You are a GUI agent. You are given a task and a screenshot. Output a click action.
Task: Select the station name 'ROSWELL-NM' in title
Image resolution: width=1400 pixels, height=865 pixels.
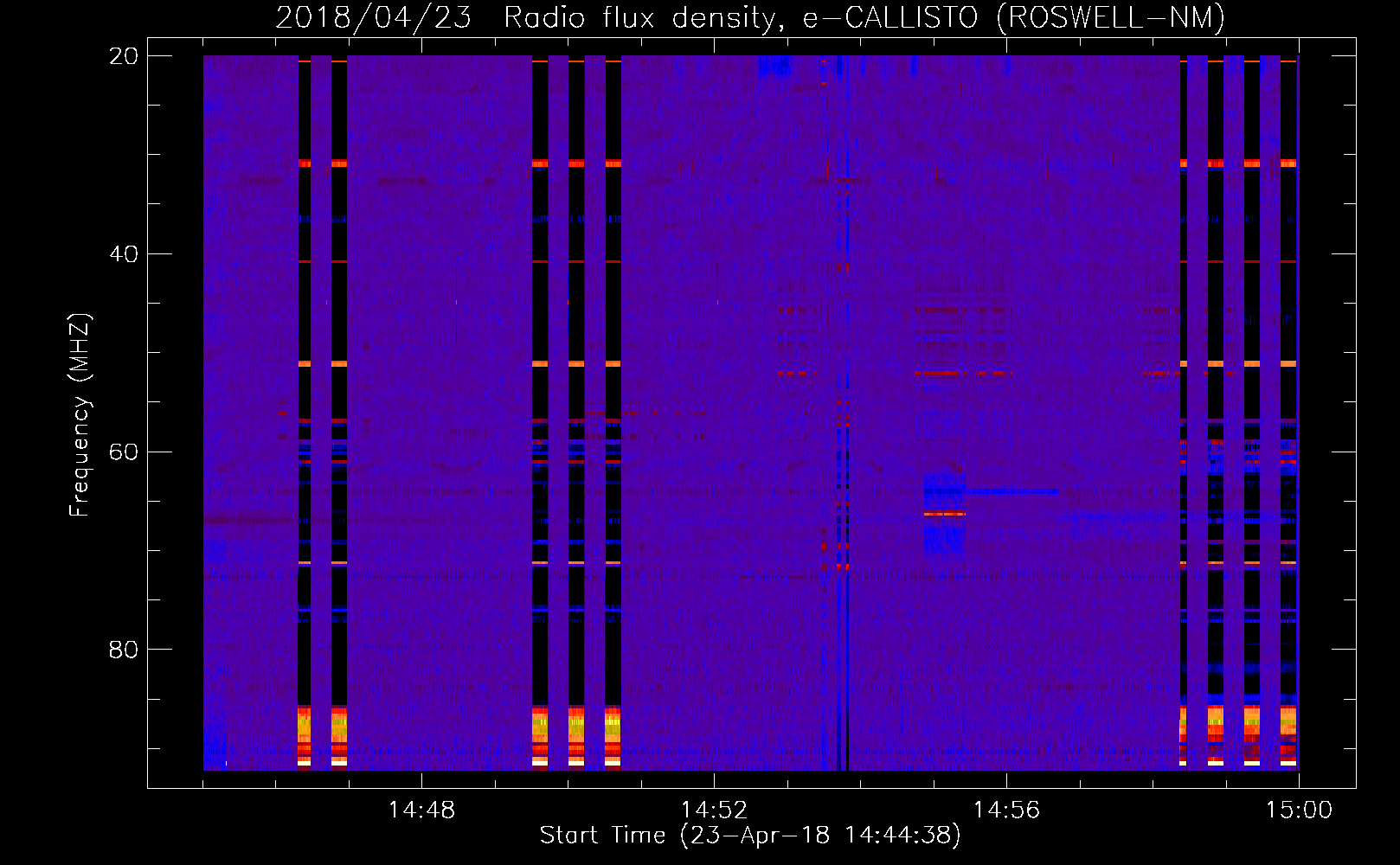1109,17
